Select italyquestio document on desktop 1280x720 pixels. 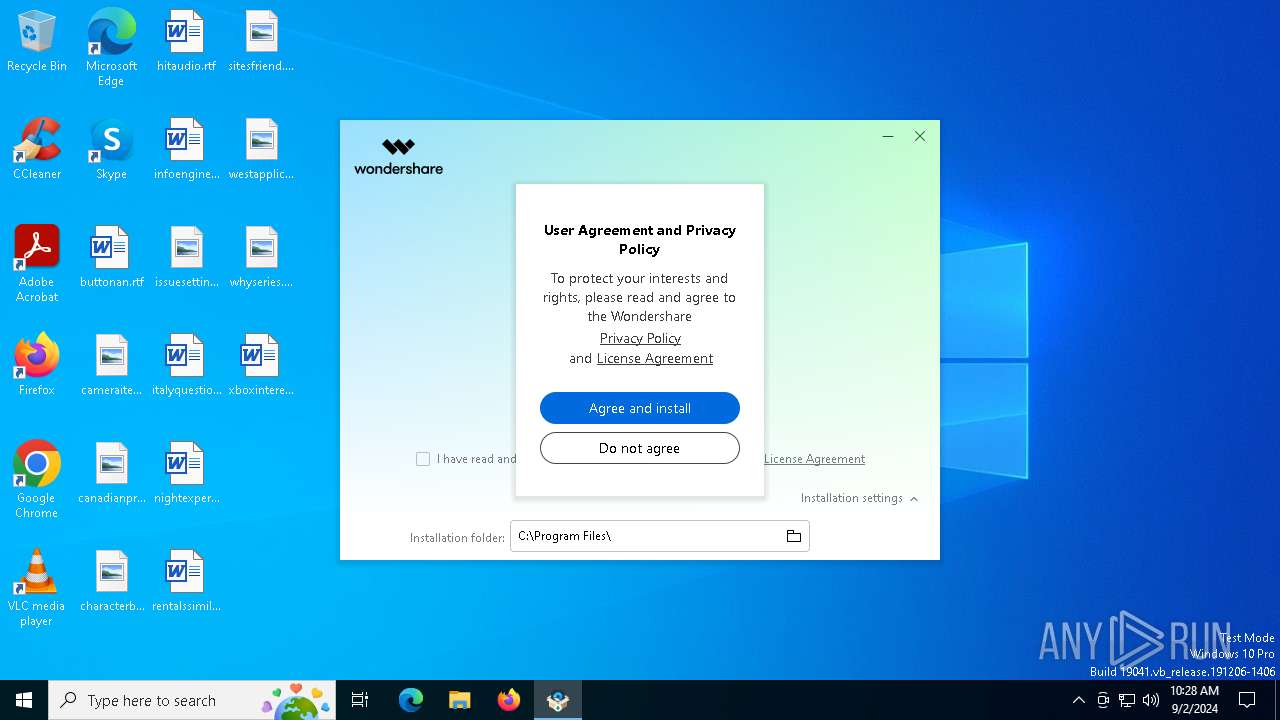[x=186, y=366]
